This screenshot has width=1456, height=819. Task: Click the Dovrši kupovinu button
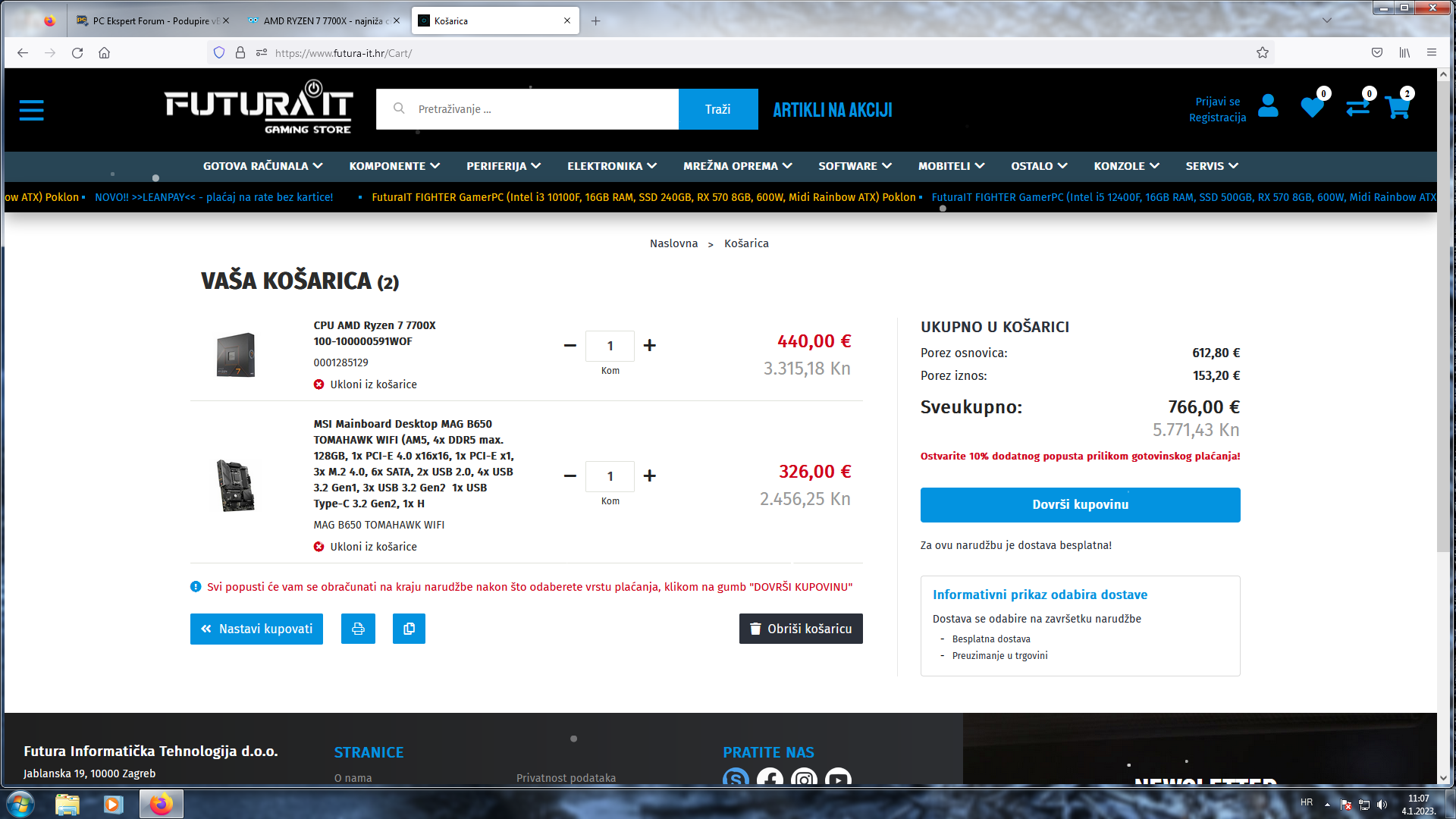[1080, 505]
